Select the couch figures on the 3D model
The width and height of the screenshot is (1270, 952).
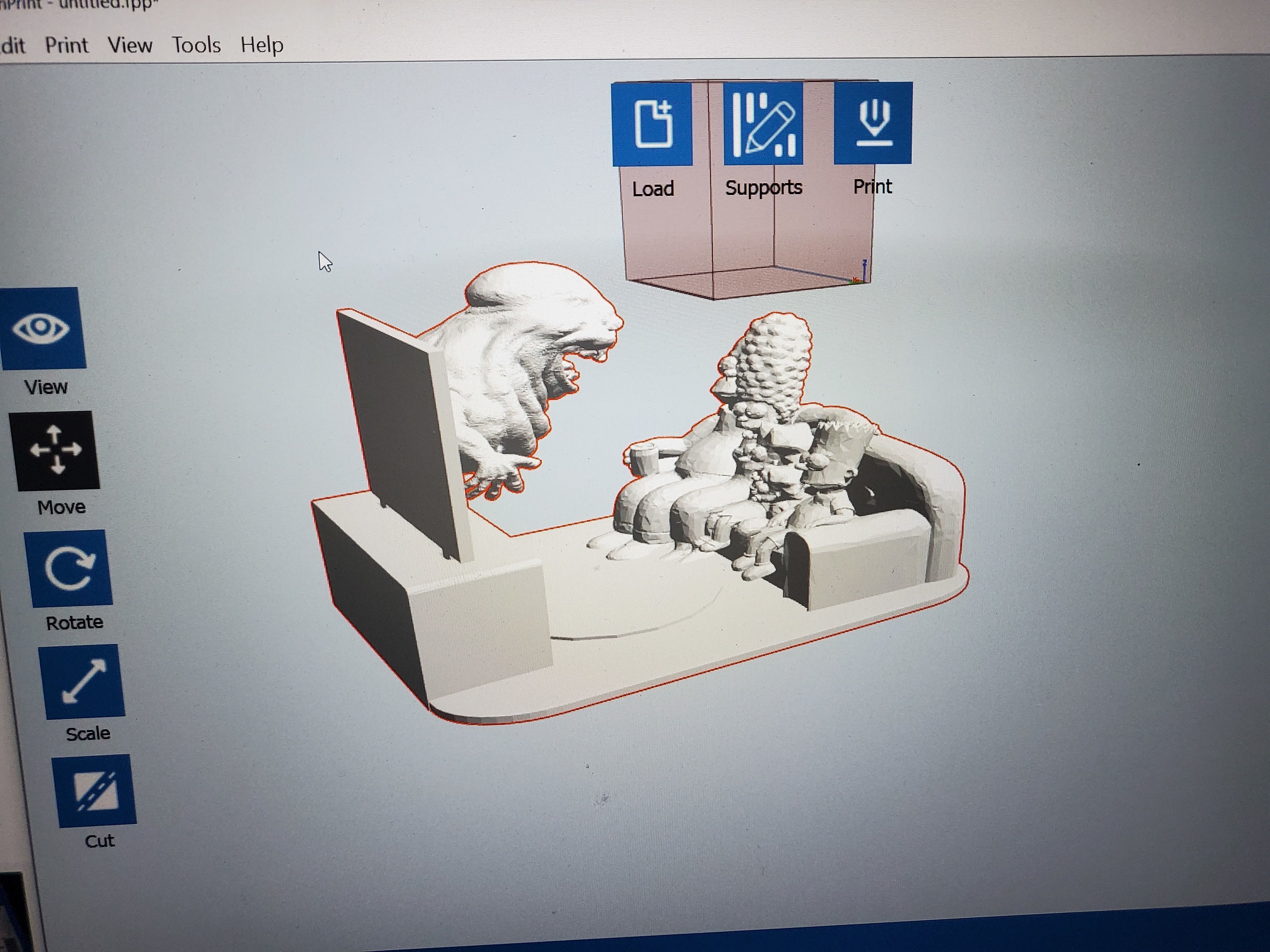[758, 459]
